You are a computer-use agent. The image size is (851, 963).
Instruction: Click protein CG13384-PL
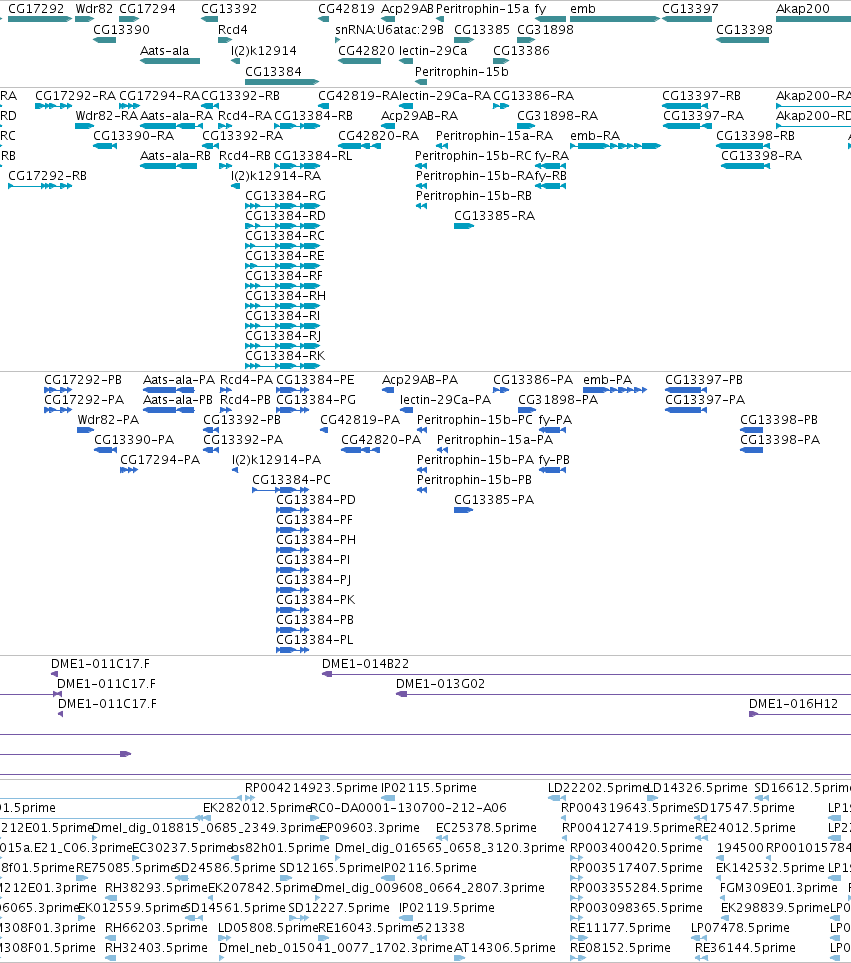click(292, 650)
